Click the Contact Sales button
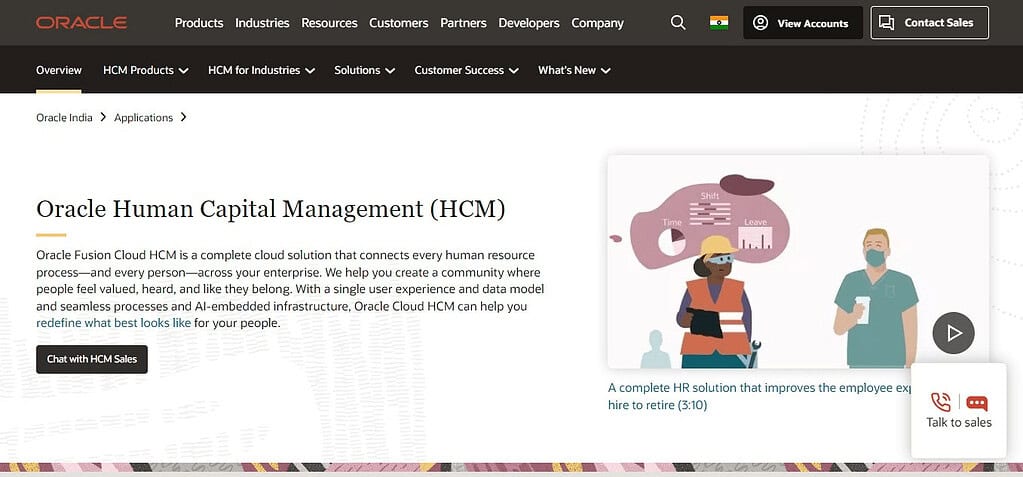Viewport: 1023px width, 477px height. point(929,23)
